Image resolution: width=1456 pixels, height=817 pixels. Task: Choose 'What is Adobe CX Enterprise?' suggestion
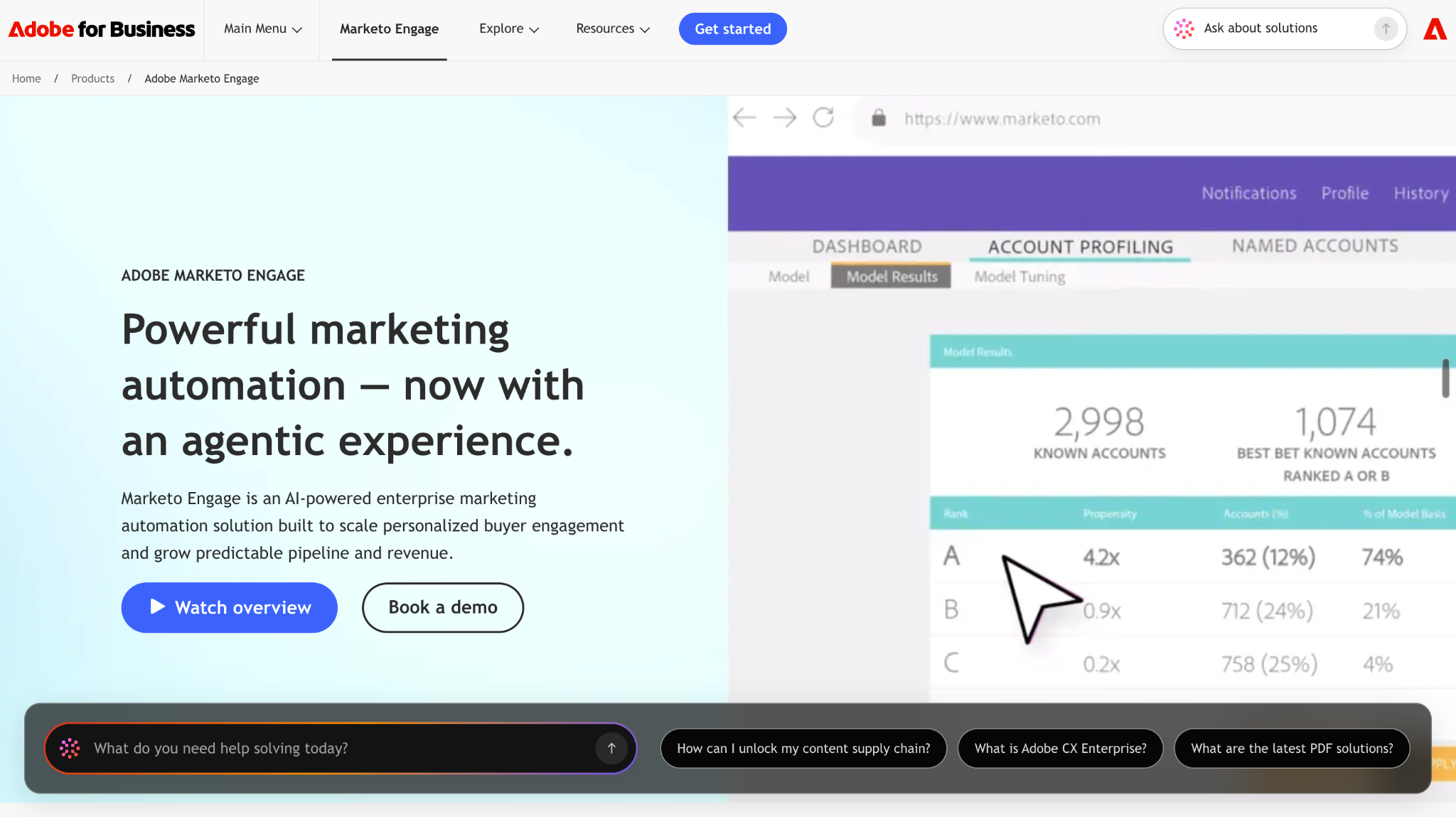1060,748
